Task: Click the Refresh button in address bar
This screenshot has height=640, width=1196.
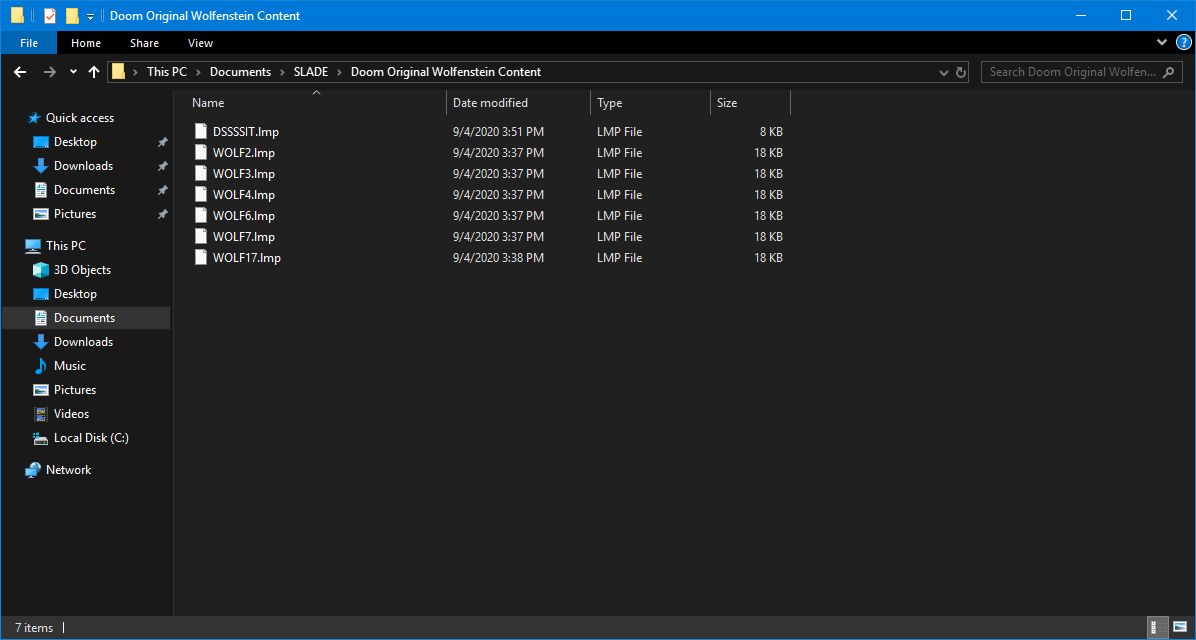Action: pyautogui.click(x=961, y=72)
